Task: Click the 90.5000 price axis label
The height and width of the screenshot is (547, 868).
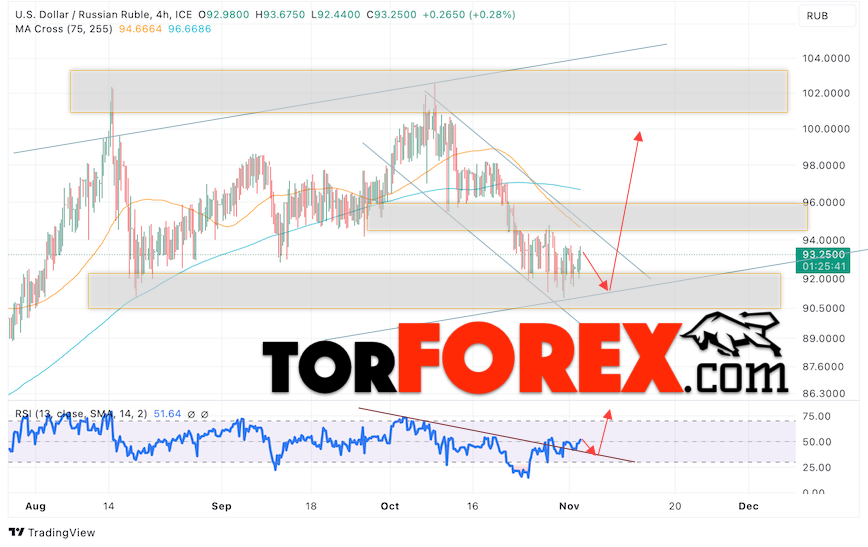Action: click(x=826, y=308)
